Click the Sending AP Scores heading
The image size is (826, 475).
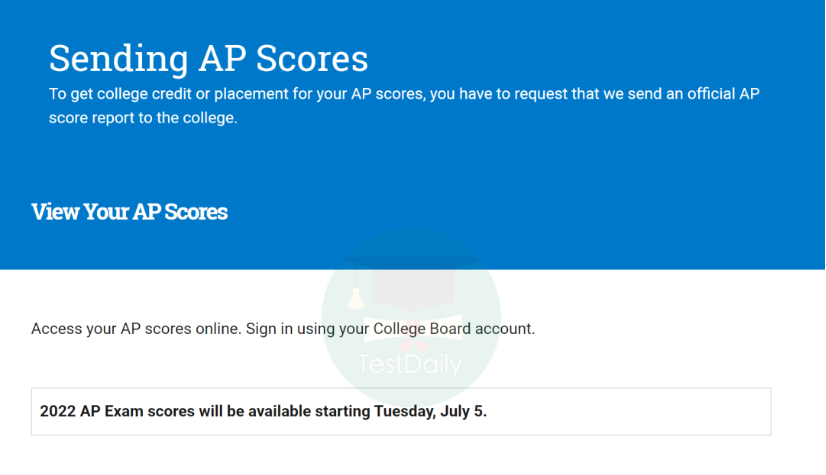tap(208, 58)
